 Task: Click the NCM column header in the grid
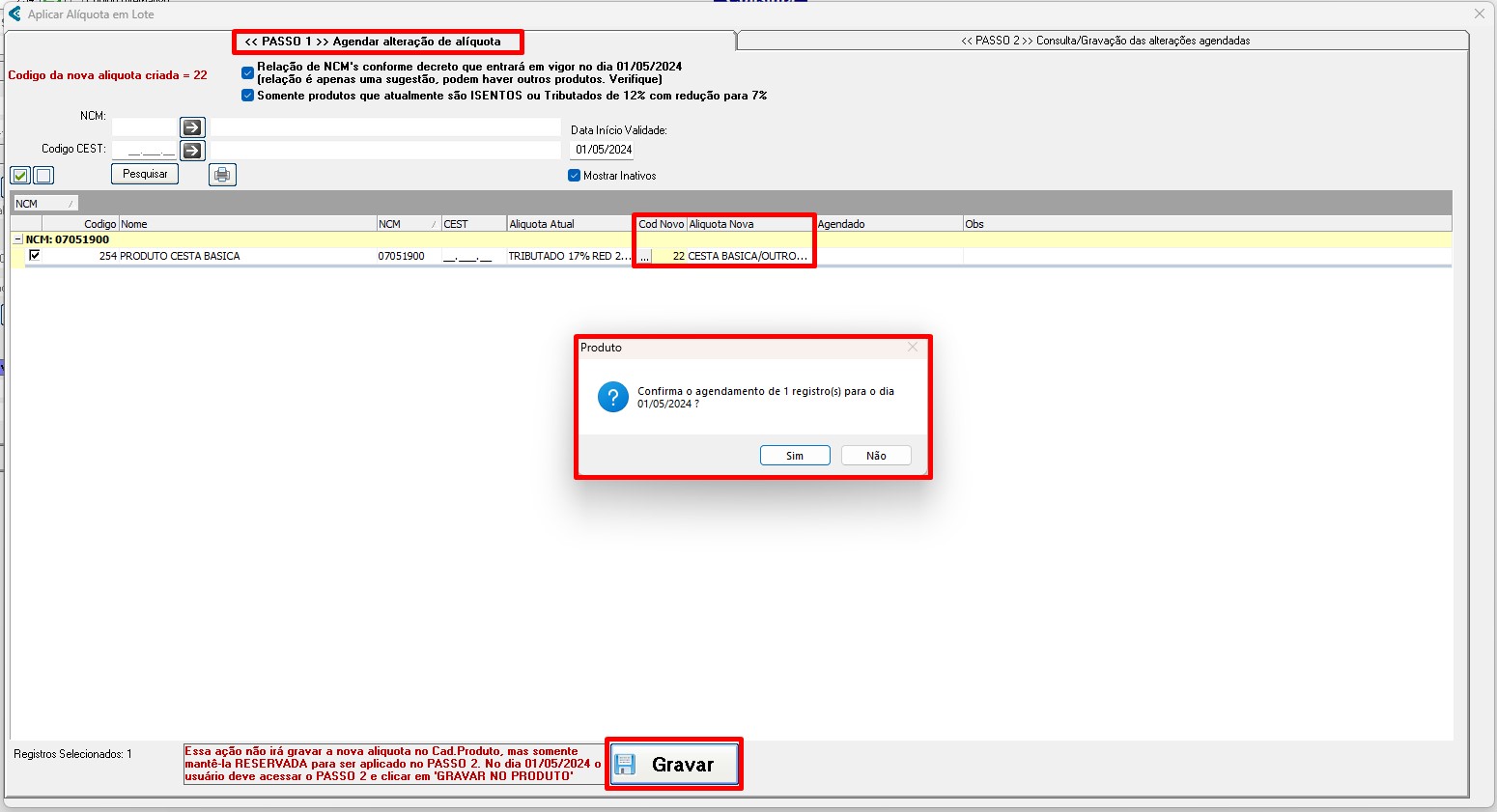[409, 224]
